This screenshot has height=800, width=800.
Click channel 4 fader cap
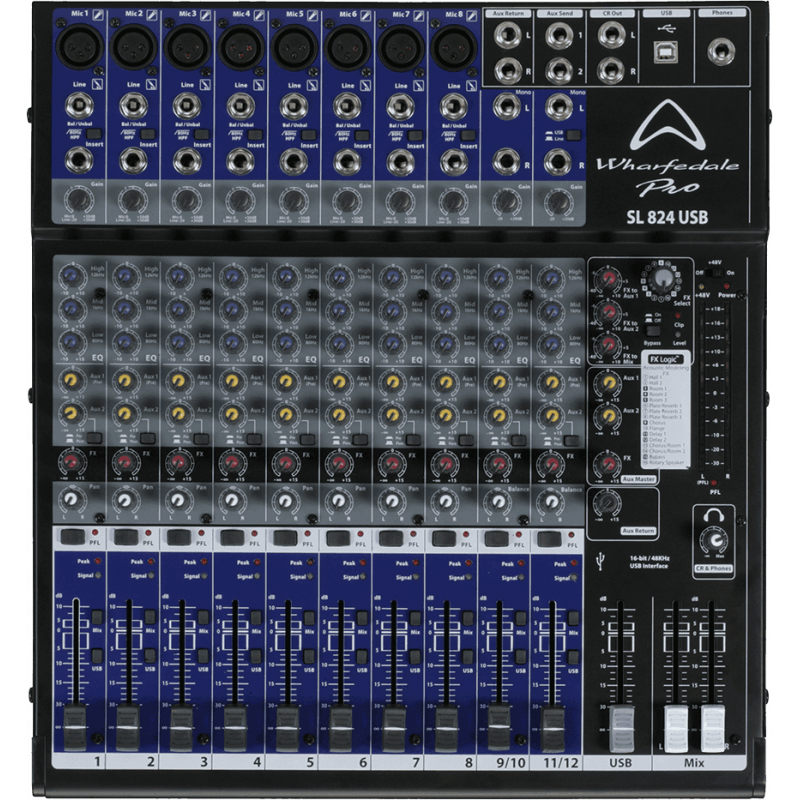tap(235, 729)
